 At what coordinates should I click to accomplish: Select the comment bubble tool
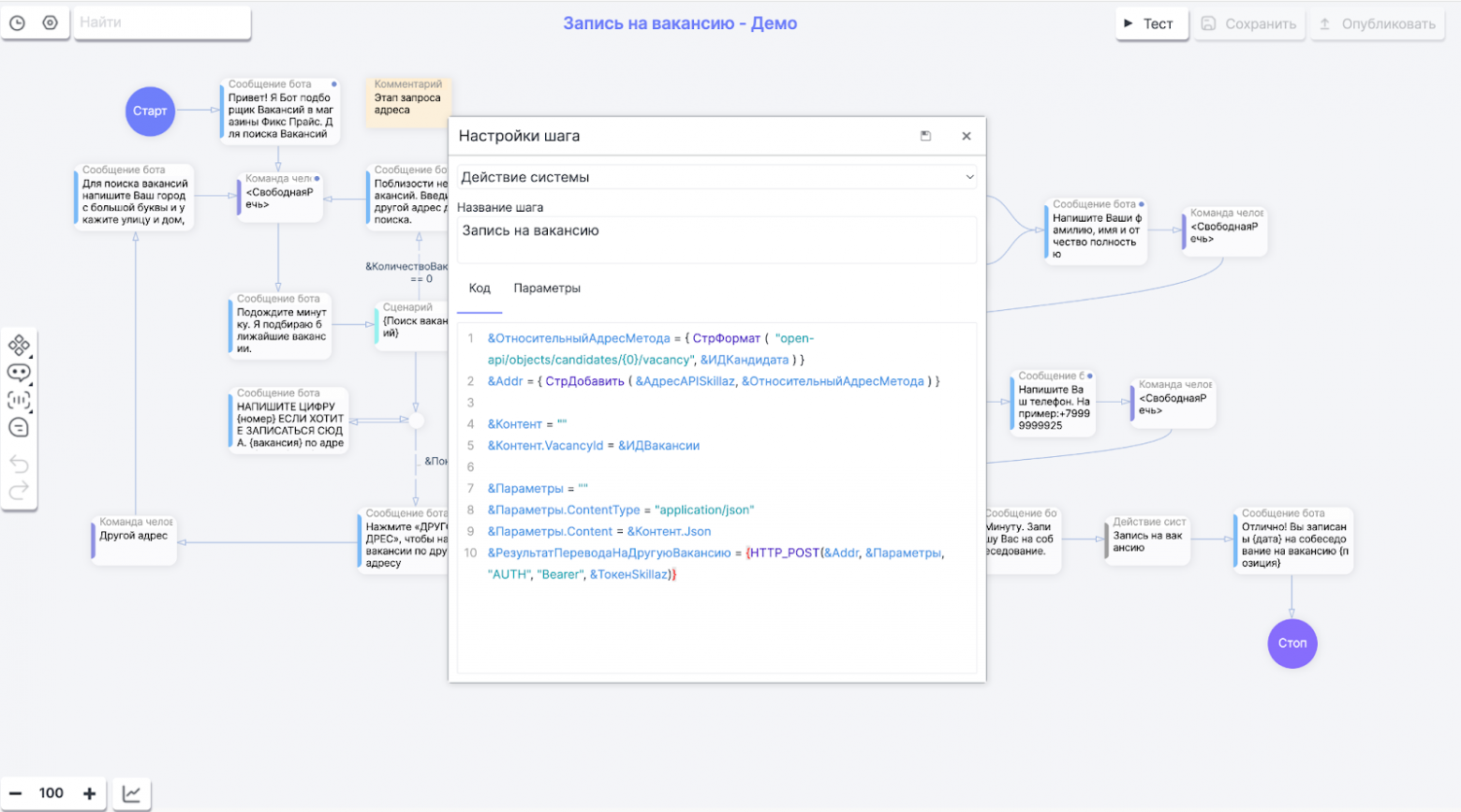(x=19, y=428)
